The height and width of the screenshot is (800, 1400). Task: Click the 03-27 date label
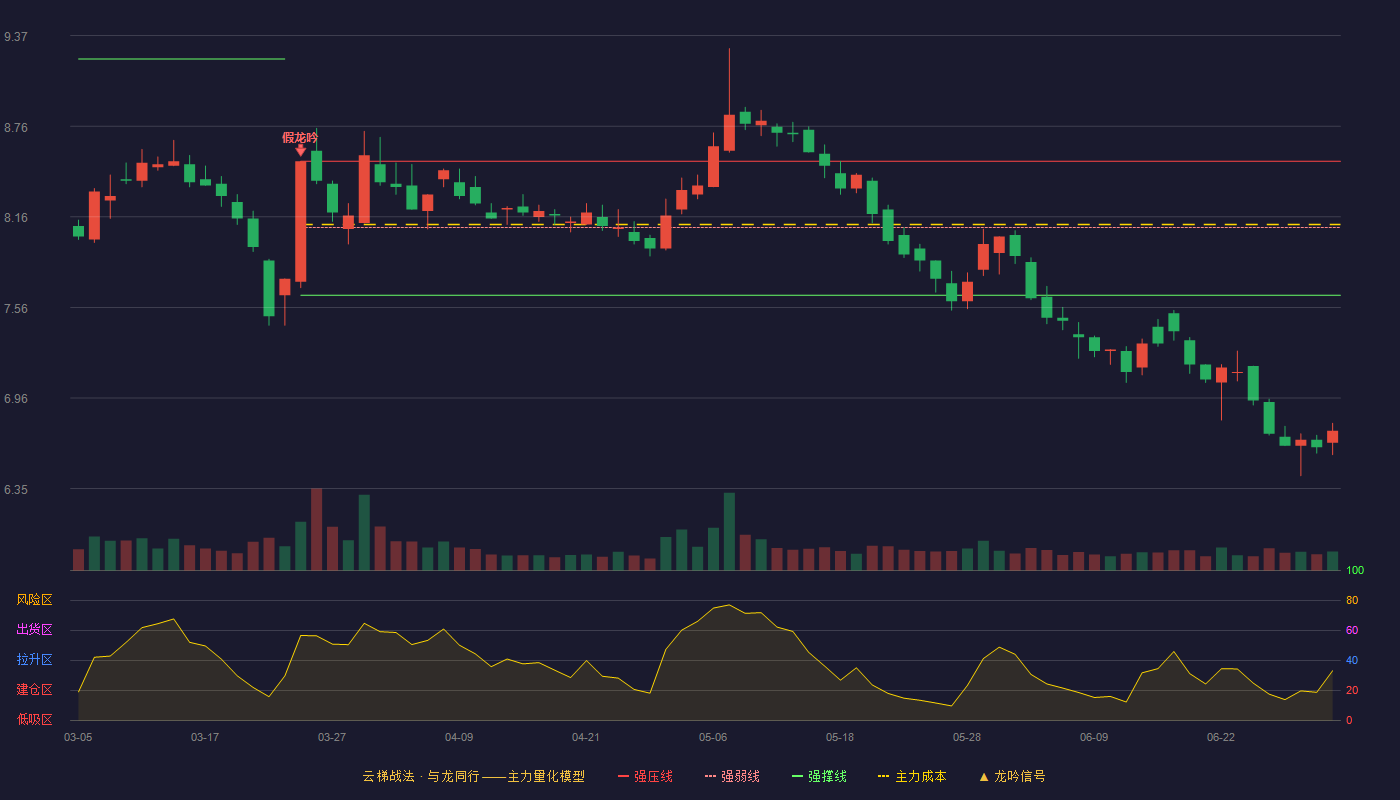click(332, 738)
